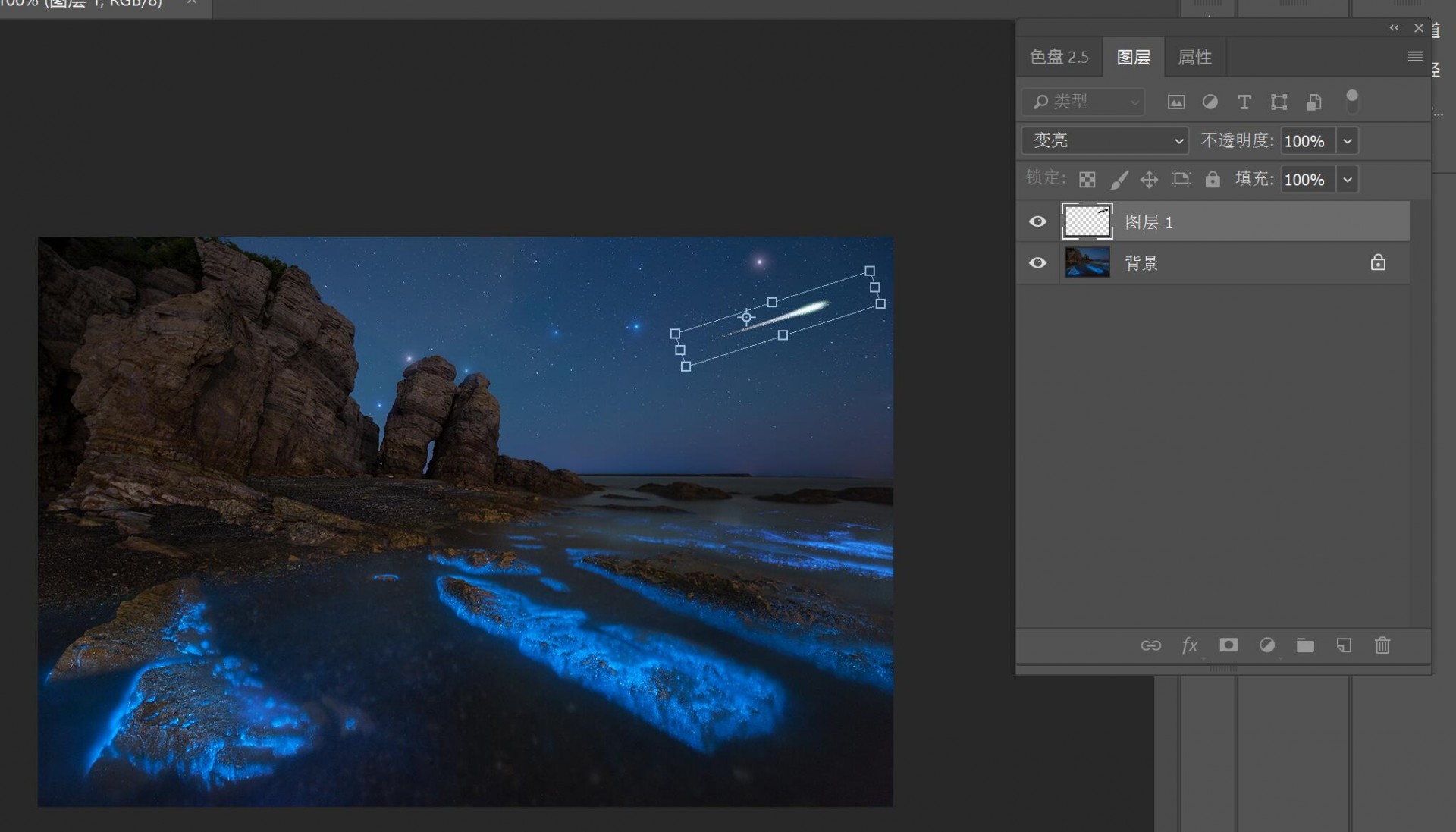Toggle the layer filter on/off switch

pos(1351,101)
